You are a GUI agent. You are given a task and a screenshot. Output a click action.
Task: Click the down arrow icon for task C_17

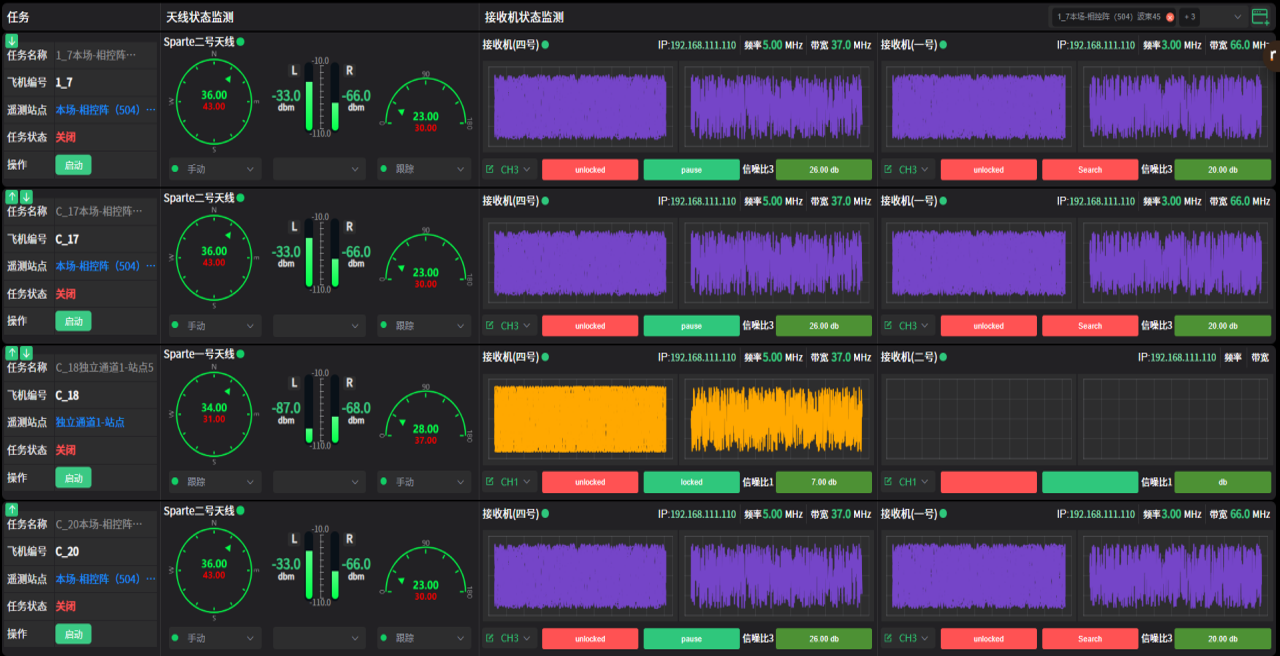point(27,197)
